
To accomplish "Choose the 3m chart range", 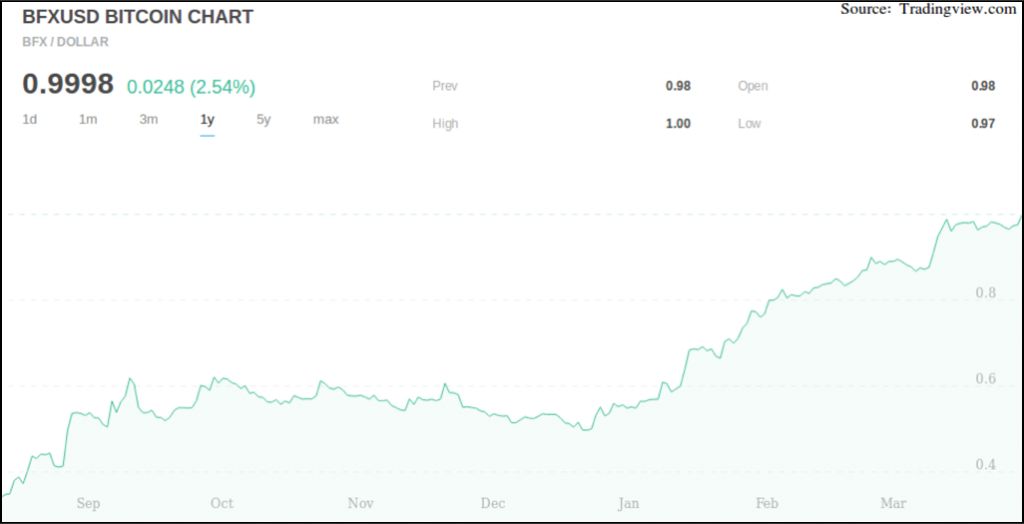I will coord(148,120).
